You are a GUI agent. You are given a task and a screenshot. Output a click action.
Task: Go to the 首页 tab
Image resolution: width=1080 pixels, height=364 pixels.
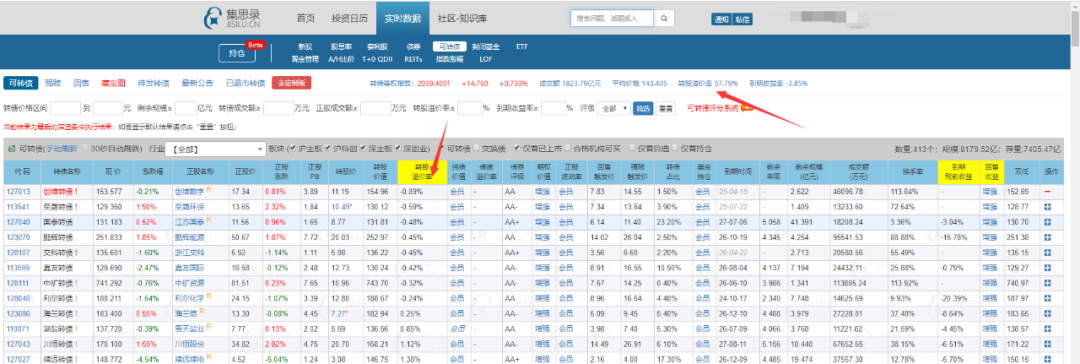(x=305, y=19)
